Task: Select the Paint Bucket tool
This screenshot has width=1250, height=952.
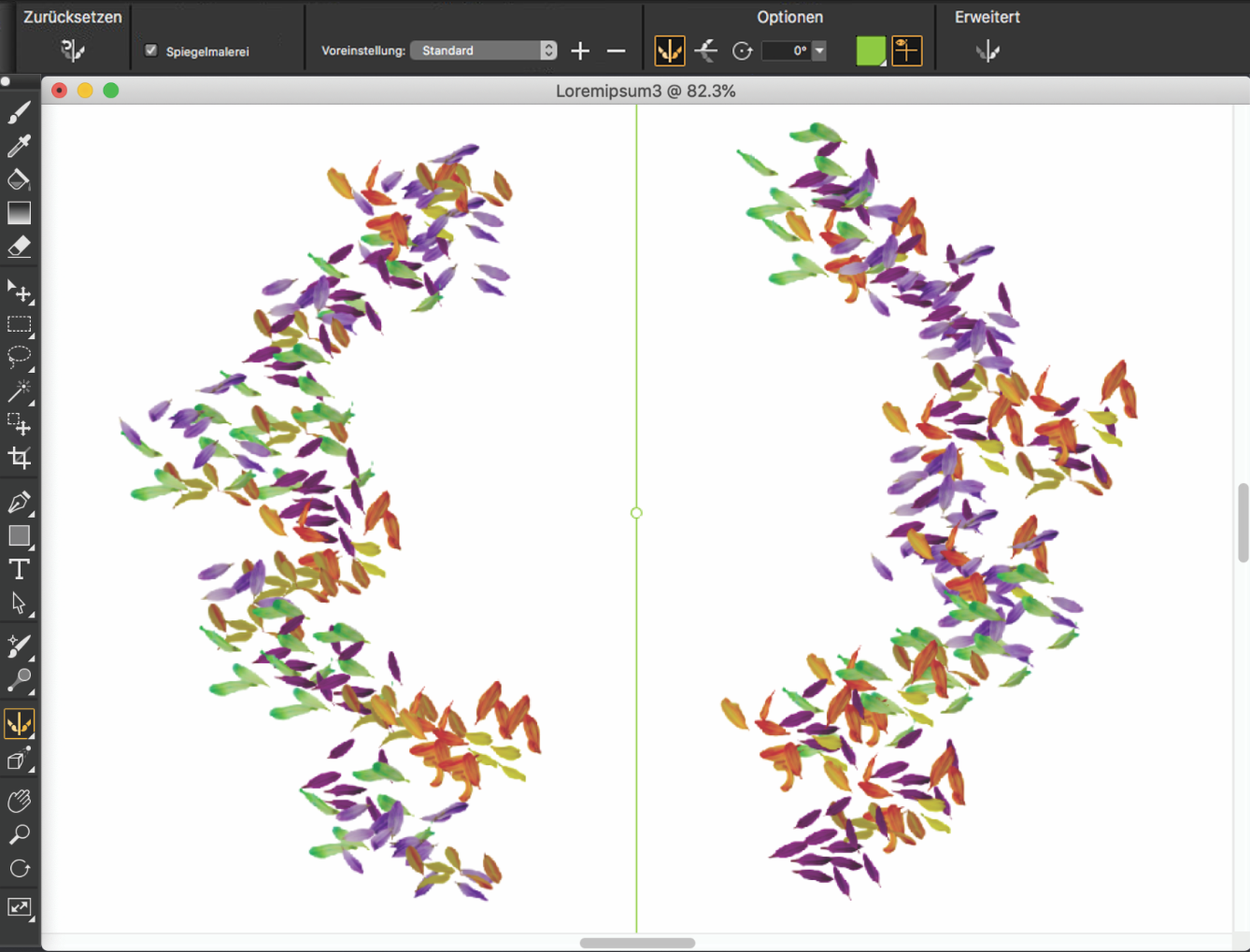Action: click(19, 179)
